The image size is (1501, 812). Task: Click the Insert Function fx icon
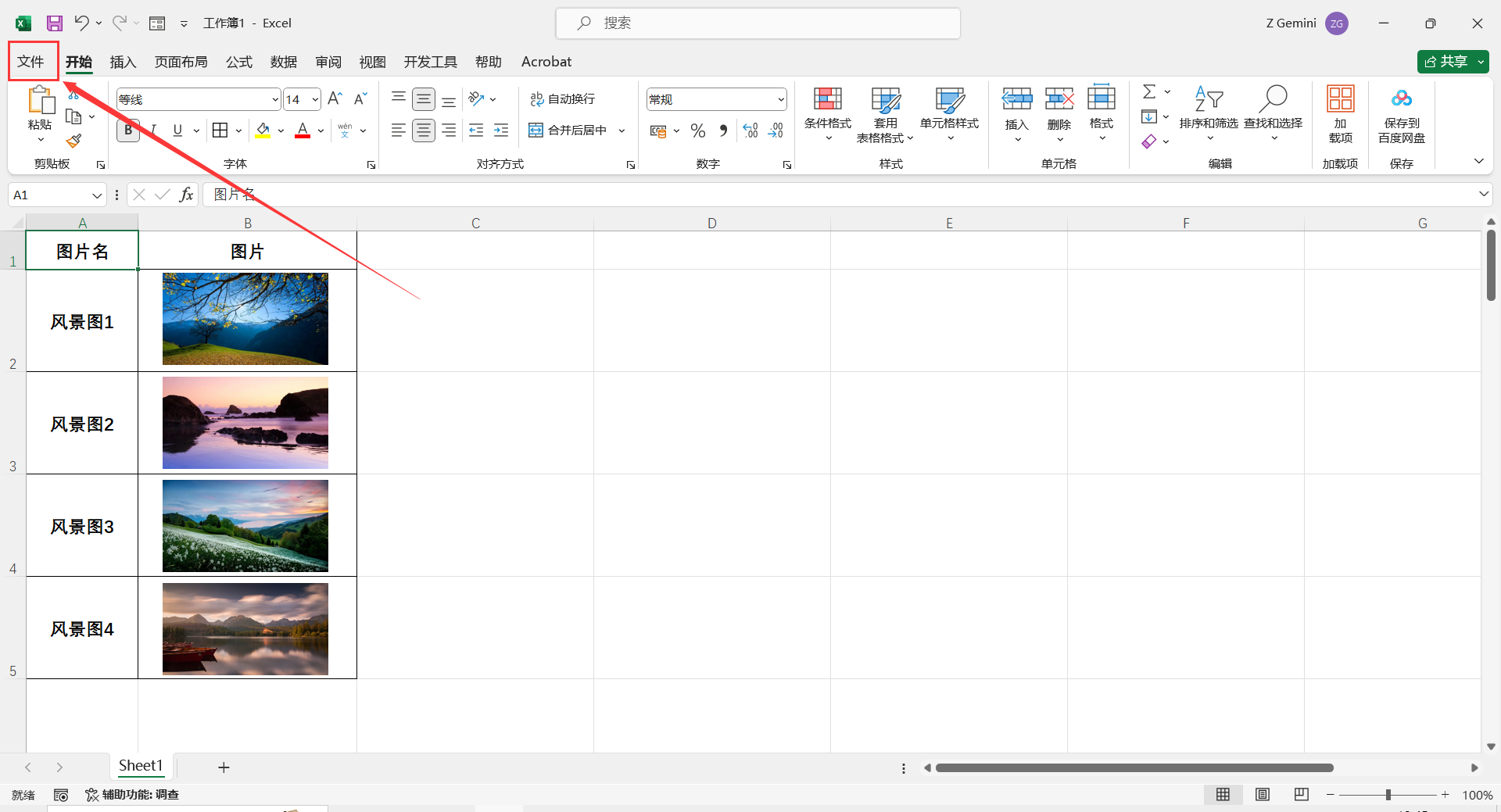point(186,195)
